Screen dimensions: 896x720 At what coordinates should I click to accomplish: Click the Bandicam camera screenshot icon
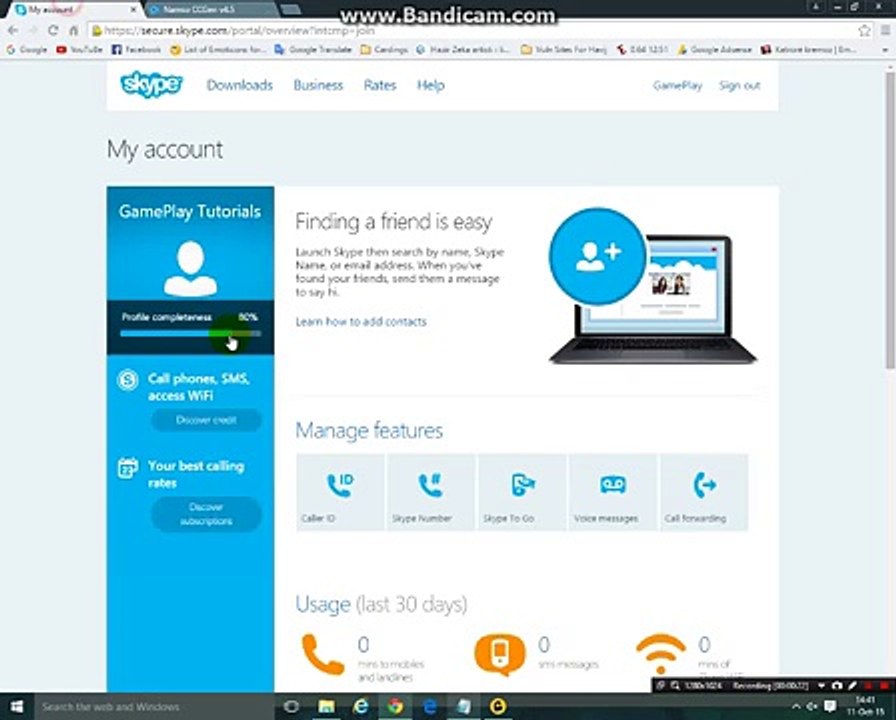click(837, 685)
